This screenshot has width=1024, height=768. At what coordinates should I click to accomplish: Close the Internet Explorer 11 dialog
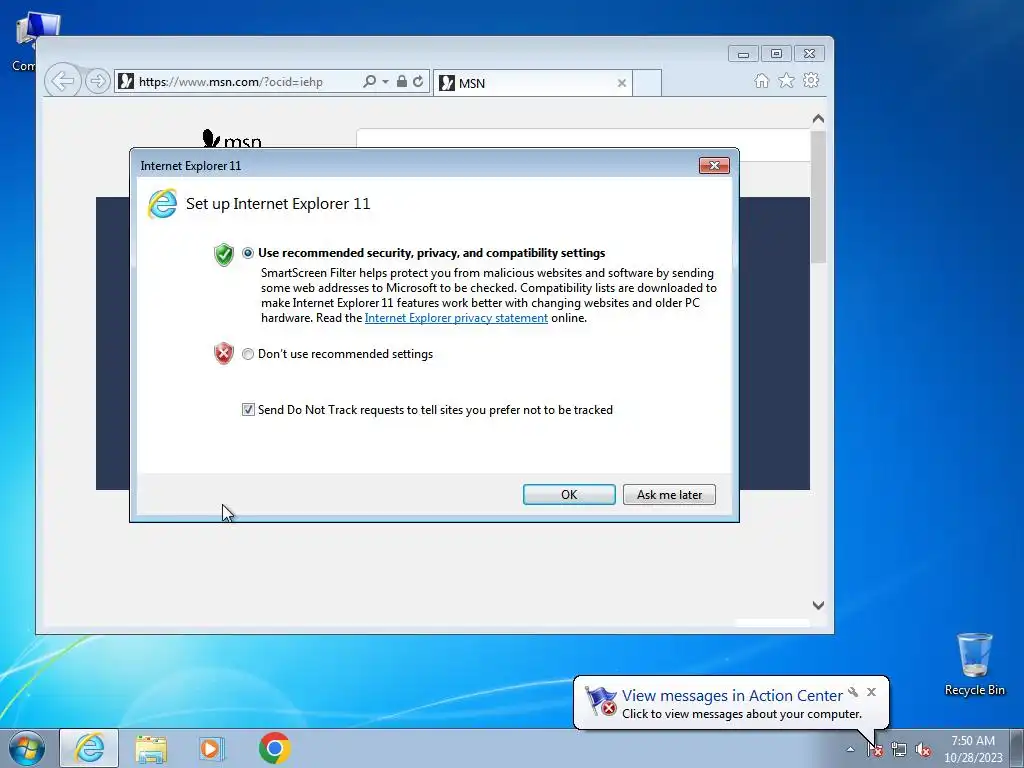[x=714, y=165]
